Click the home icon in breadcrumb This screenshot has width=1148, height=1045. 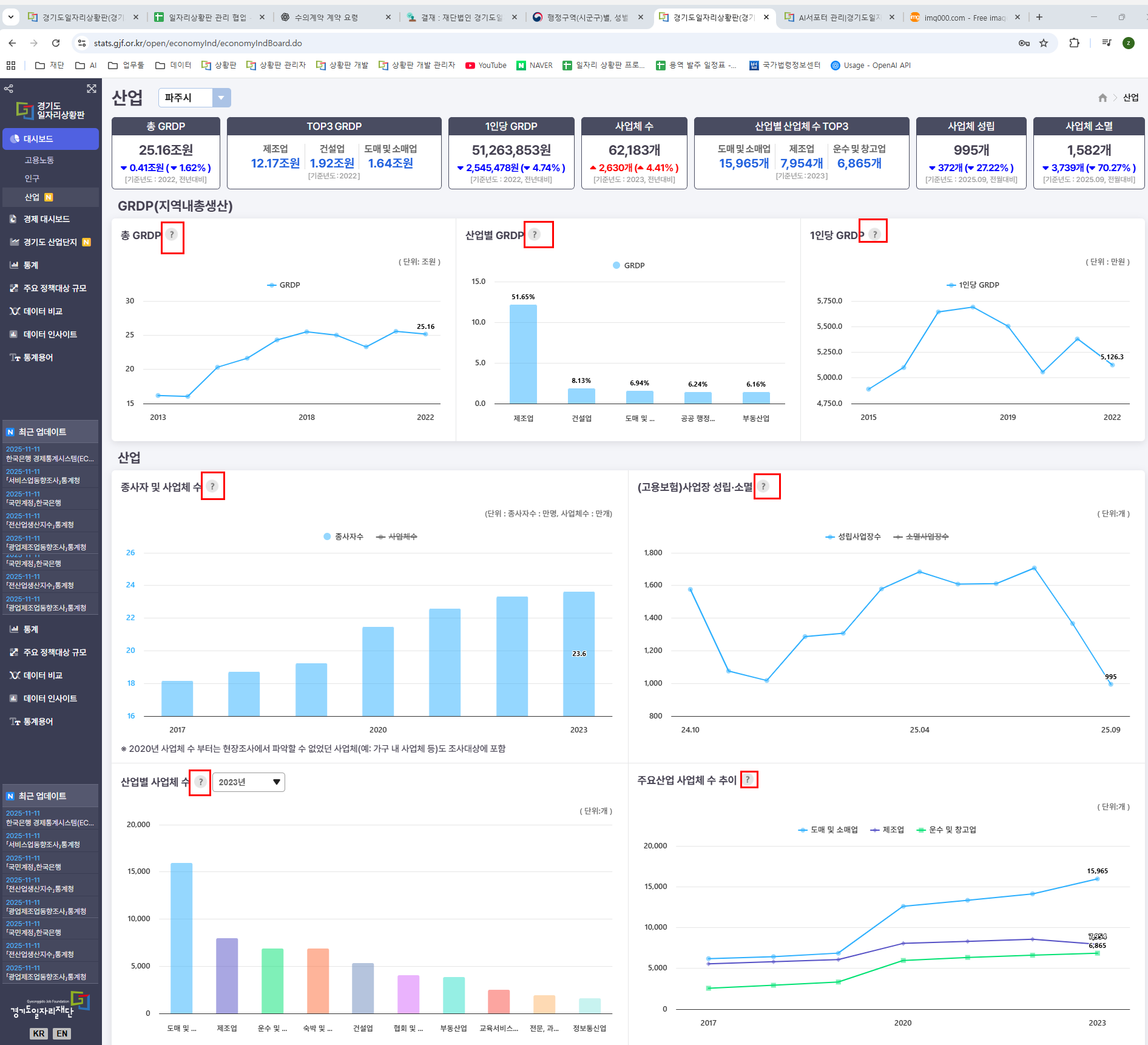click(x=1102, y=98)
